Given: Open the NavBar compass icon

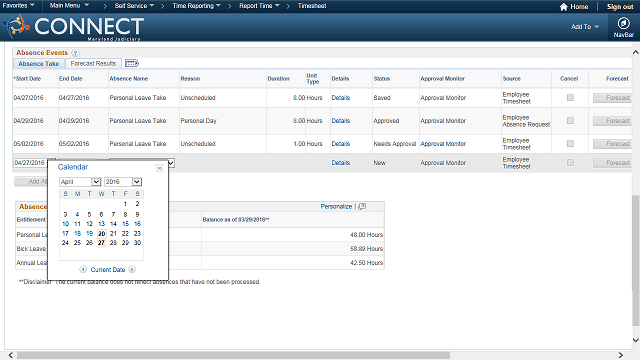Looking at the screenshot, I should 623,23.
